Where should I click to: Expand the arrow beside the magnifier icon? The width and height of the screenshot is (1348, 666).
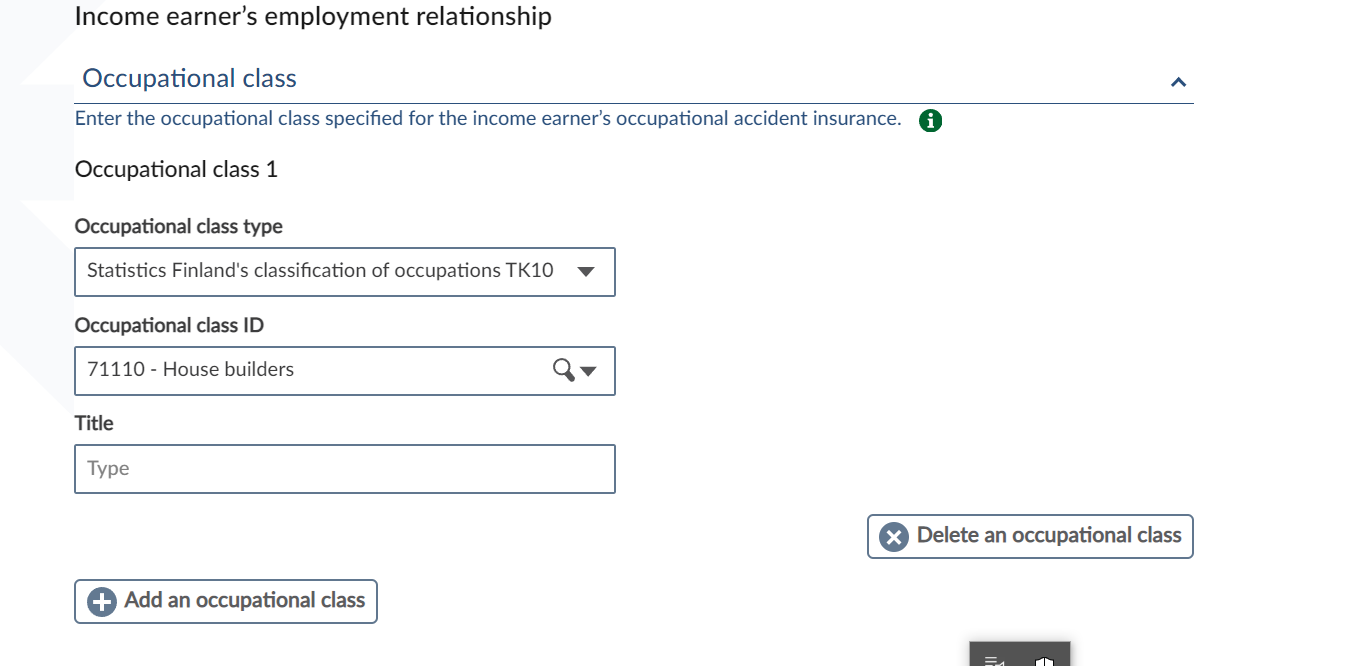589,371
